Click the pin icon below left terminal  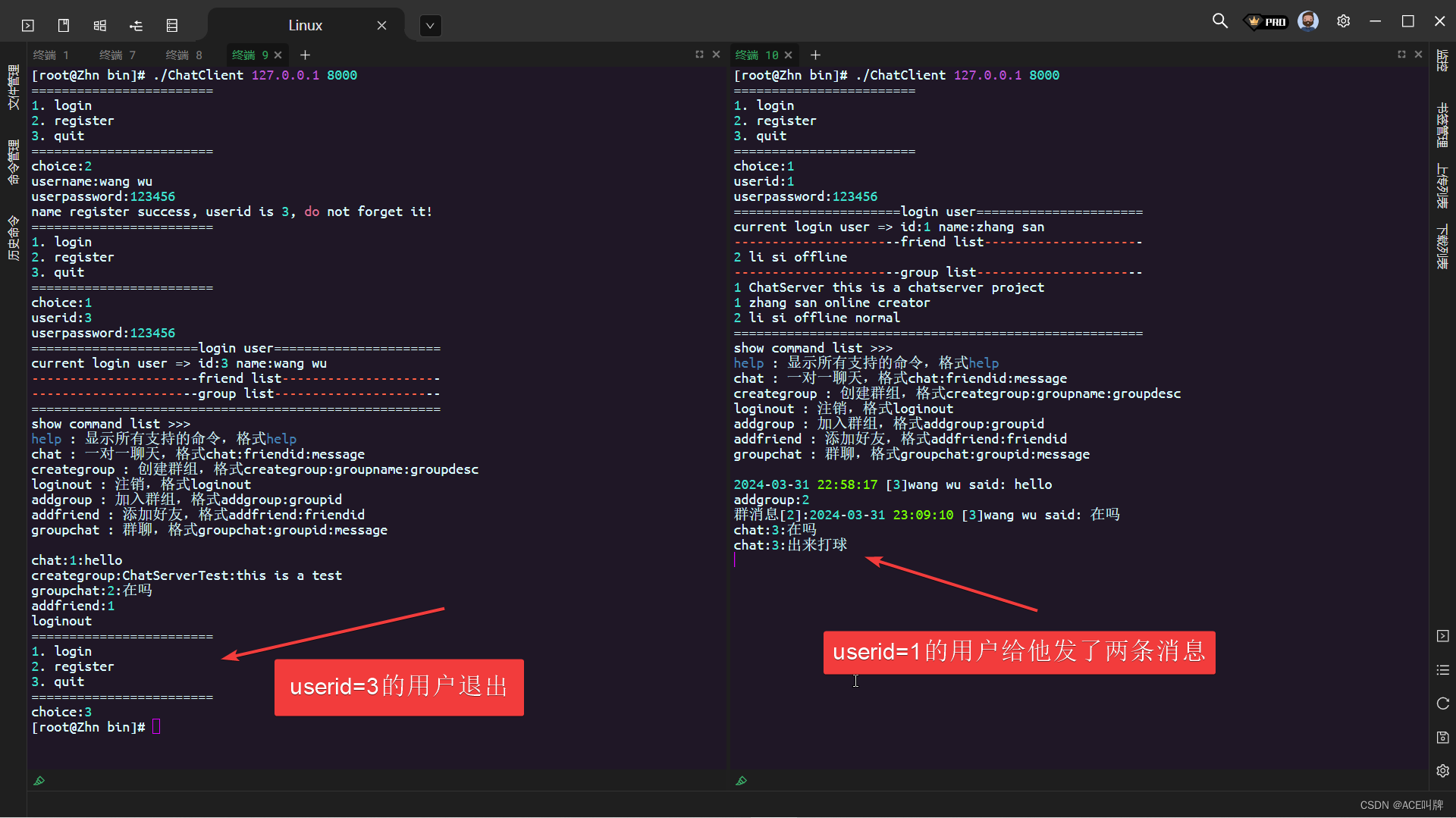point(39,781)
